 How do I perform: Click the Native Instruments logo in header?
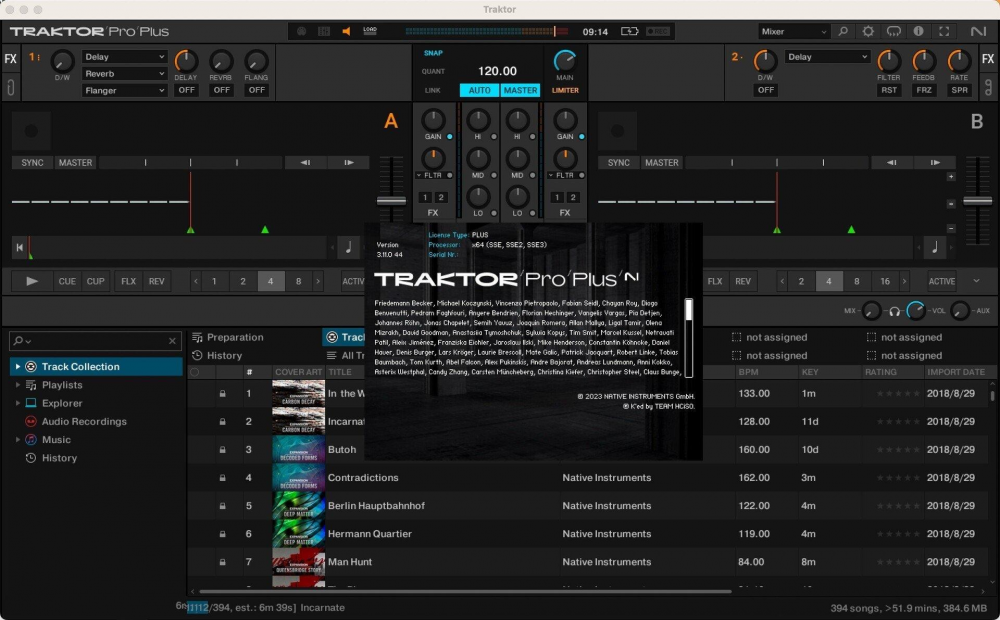point(978,31)
